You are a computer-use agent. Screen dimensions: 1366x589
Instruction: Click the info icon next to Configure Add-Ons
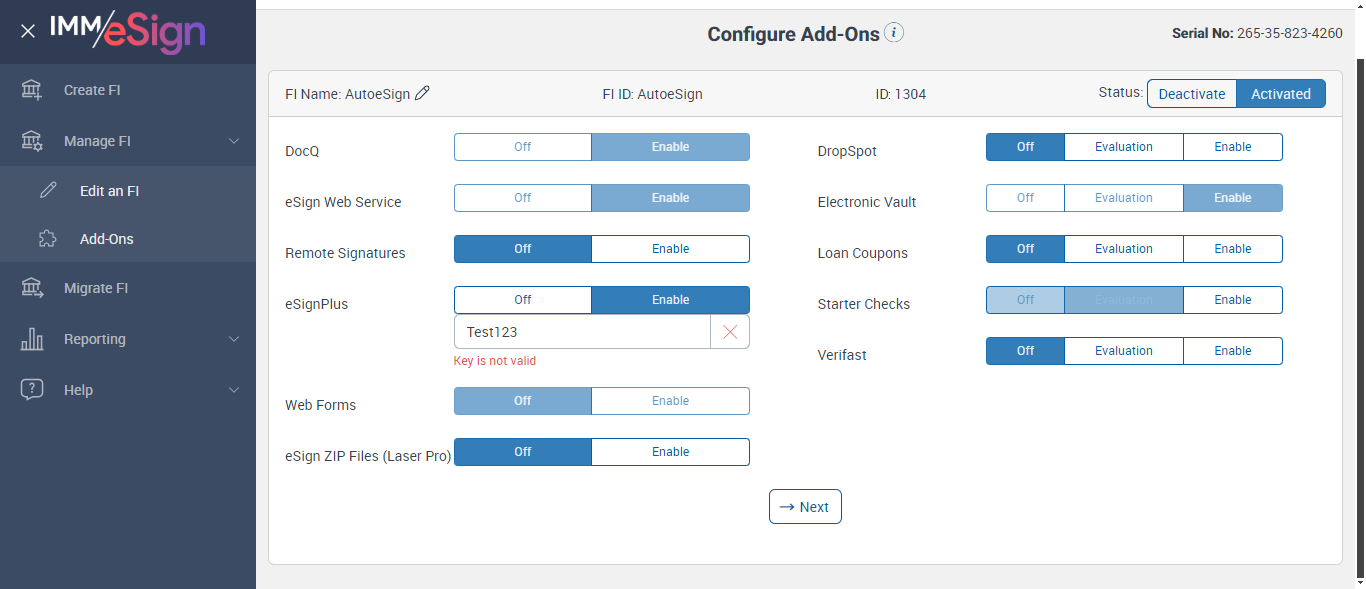pos(894,33)
